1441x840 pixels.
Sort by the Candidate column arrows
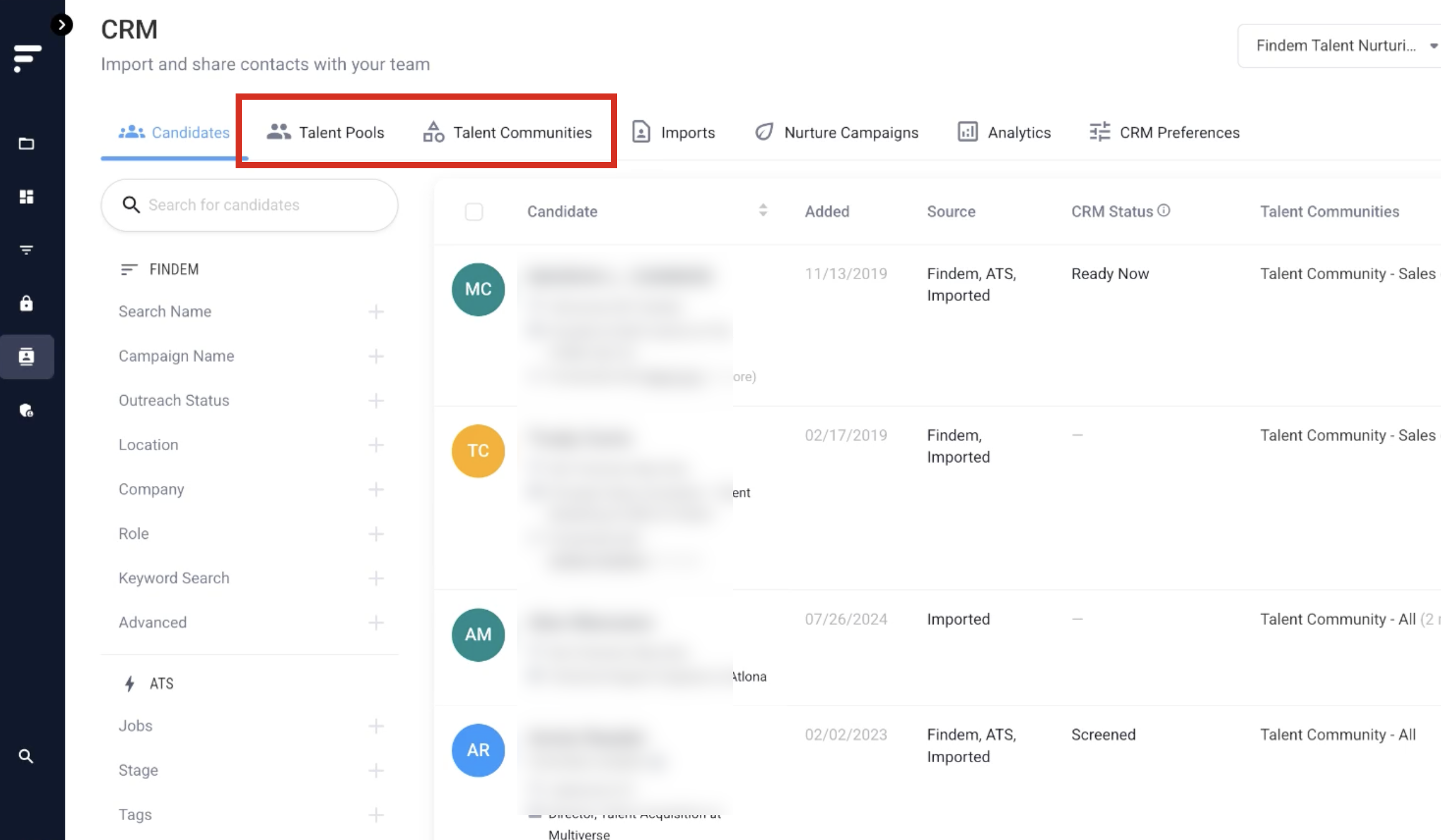tap(763, 211)
